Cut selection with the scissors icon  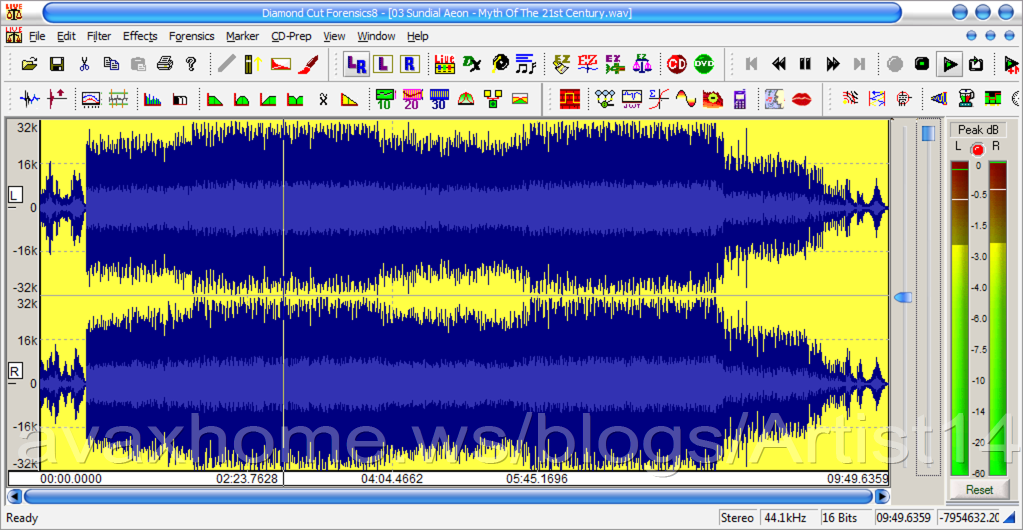click(x=84, y=64)
